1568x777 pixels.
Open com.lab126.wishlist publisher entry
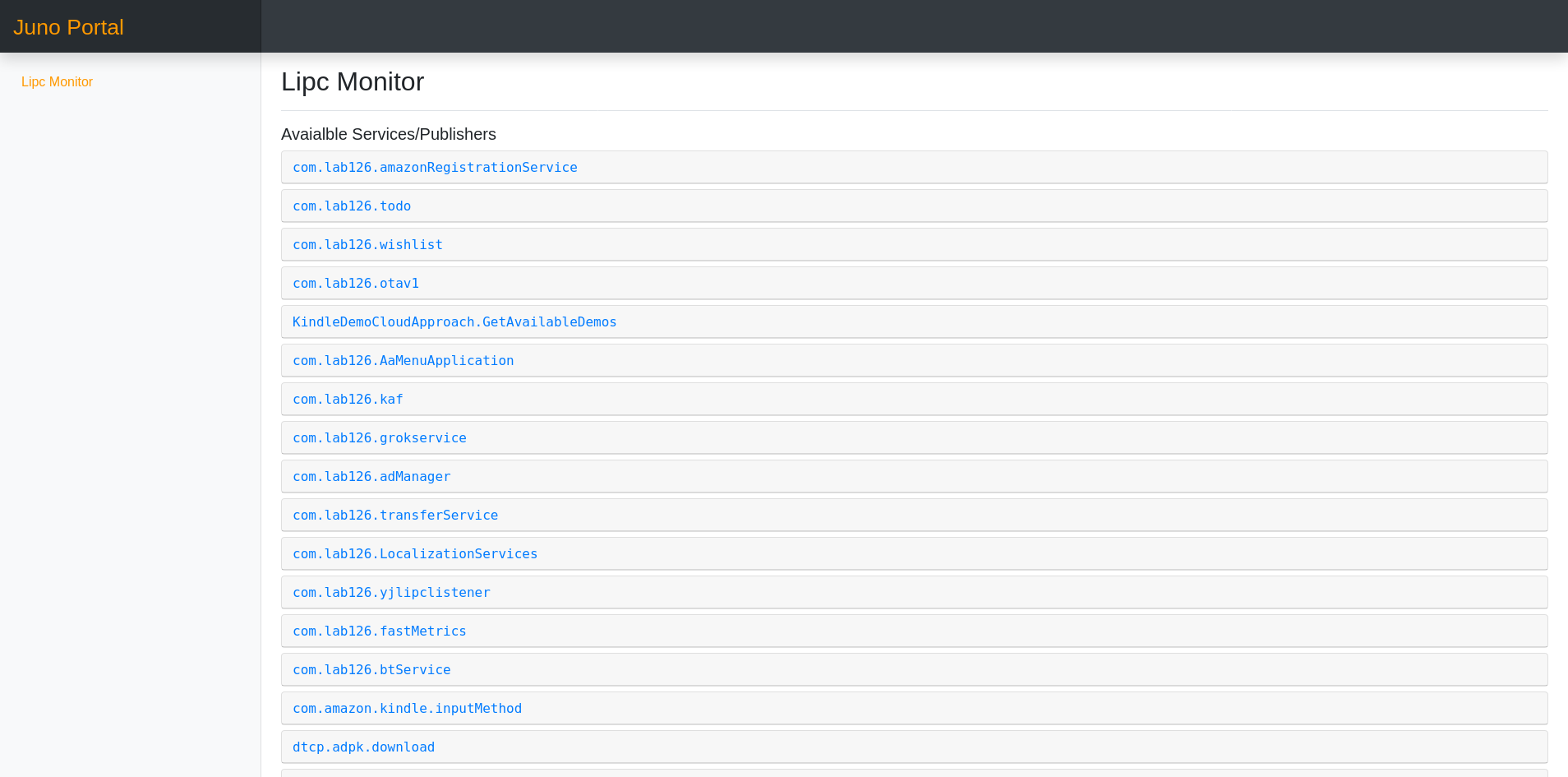tap(367, 245)
